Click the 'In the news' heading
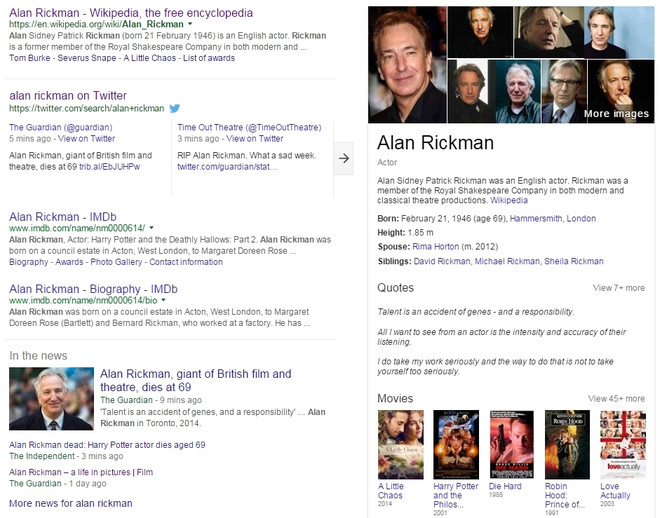 (38, 356)
